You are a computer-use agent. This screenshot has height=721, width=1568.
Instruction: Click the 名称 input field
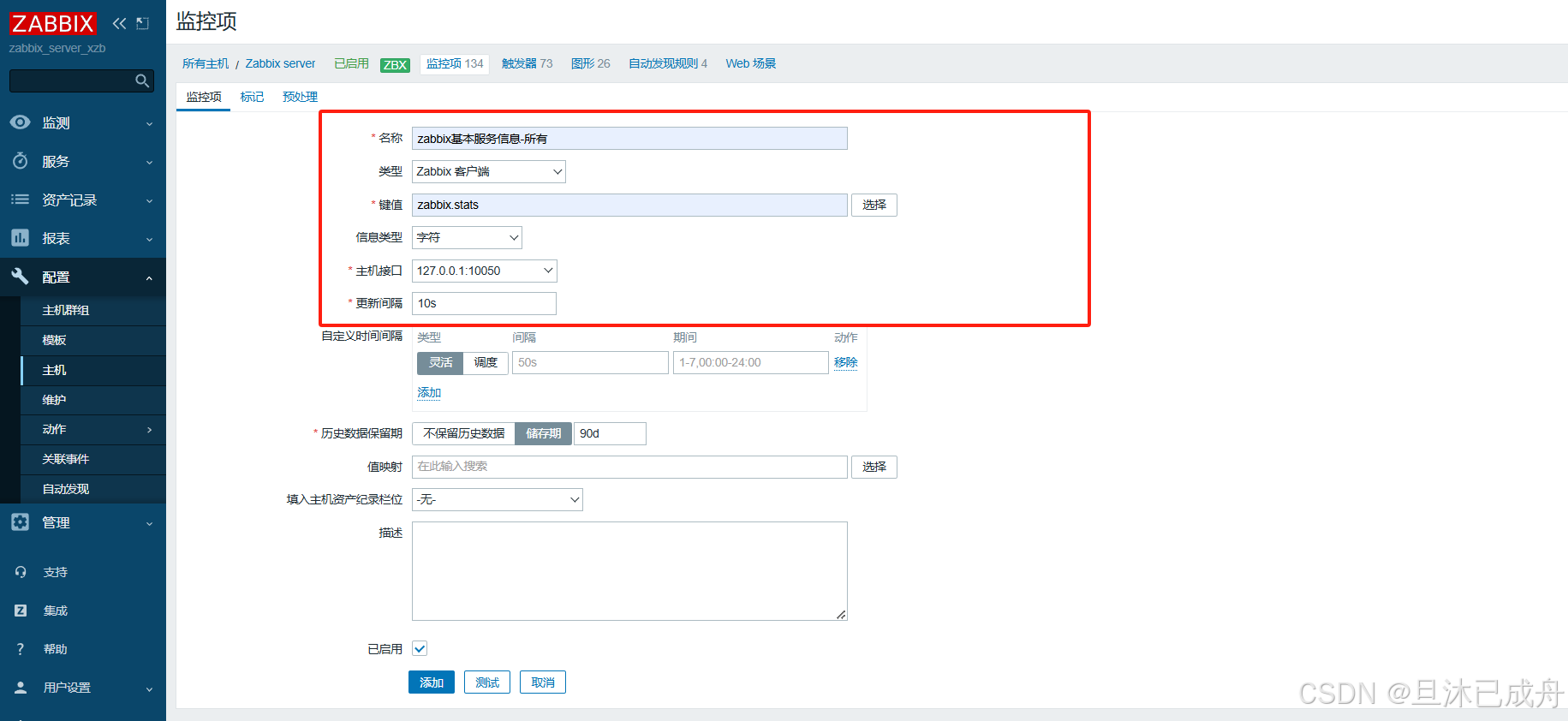629,139
